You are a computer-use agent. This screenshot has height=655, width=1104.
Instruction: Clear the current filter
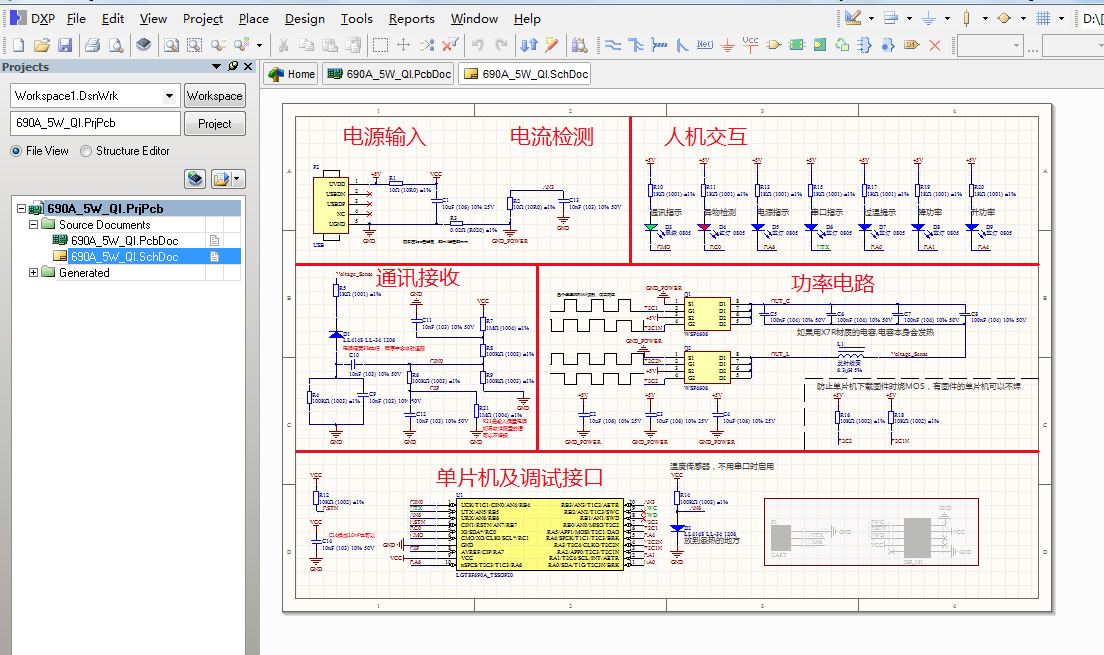tap(450, 46)
